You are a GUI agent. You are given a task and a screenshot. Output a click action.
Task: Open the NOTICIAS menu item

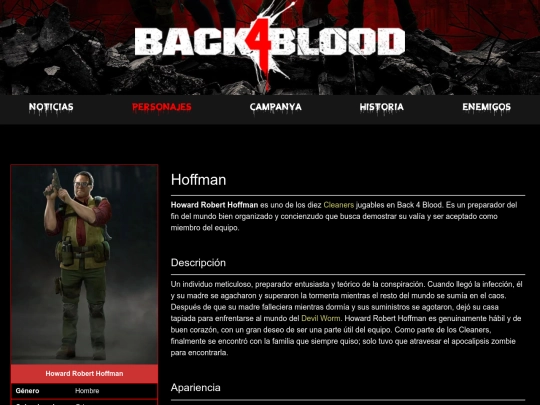point(51,107)
